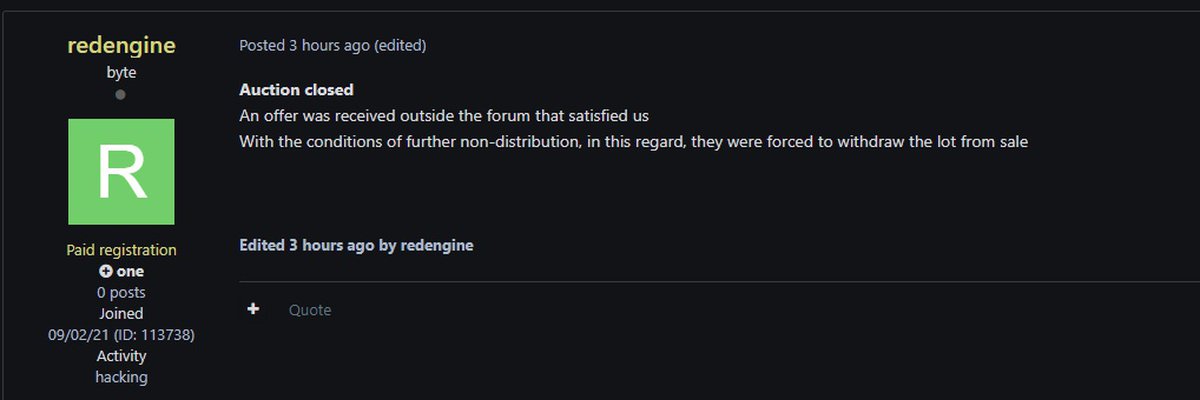This screenshot has height=400, width=1200.
Task: Toggle the MultiQuote plus button
Action: click(254, 310)
